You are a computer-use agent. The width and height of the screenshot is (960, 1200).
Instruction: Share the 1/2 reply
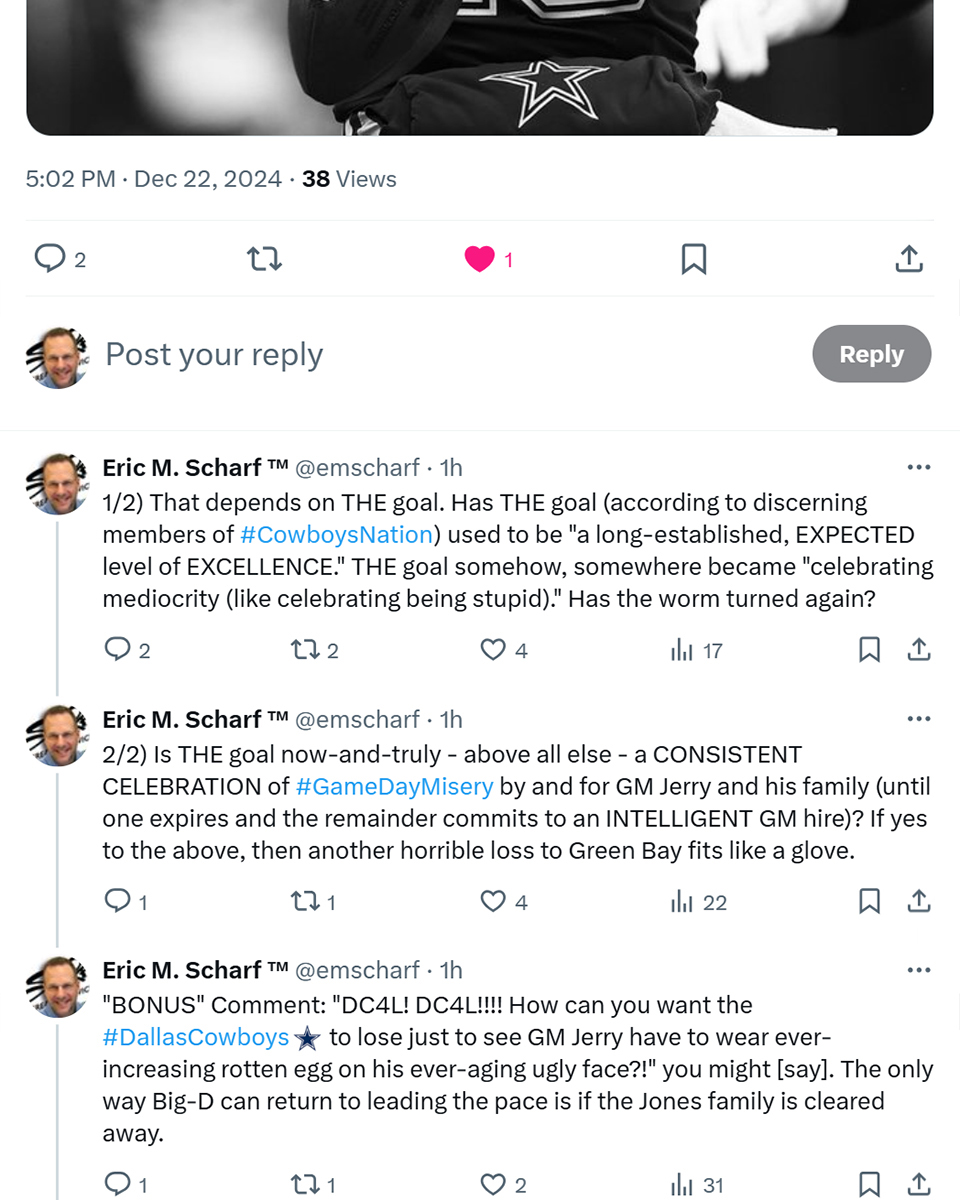coord(918,650)
